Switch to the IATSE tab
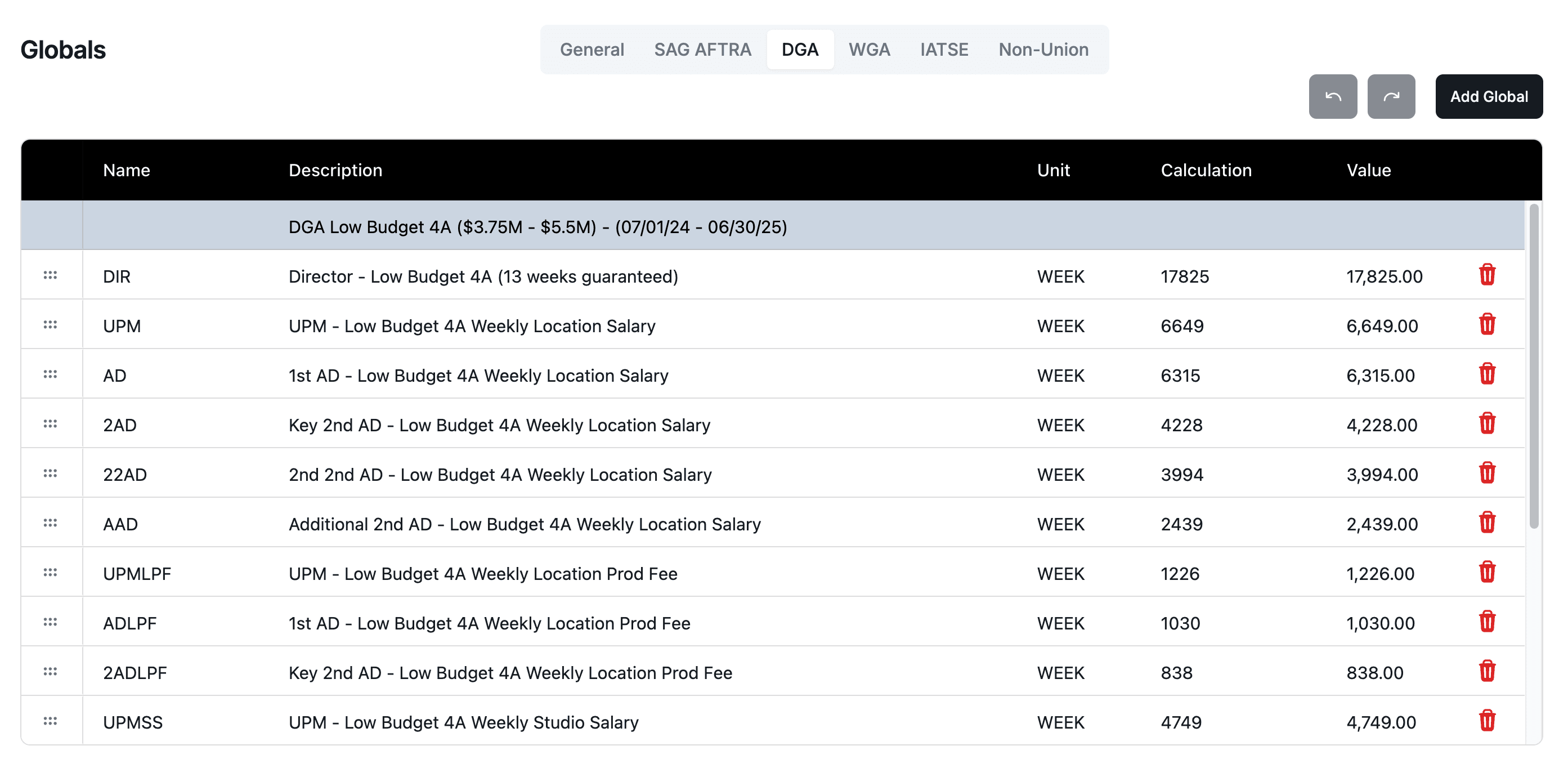 point(943,50)
